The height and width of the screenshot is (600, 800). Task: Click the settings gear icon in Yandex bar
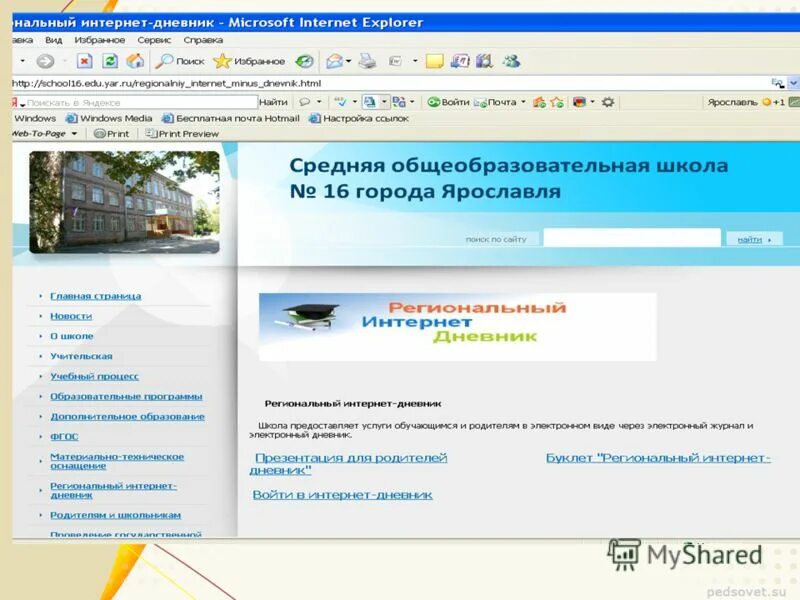(606, 100)
